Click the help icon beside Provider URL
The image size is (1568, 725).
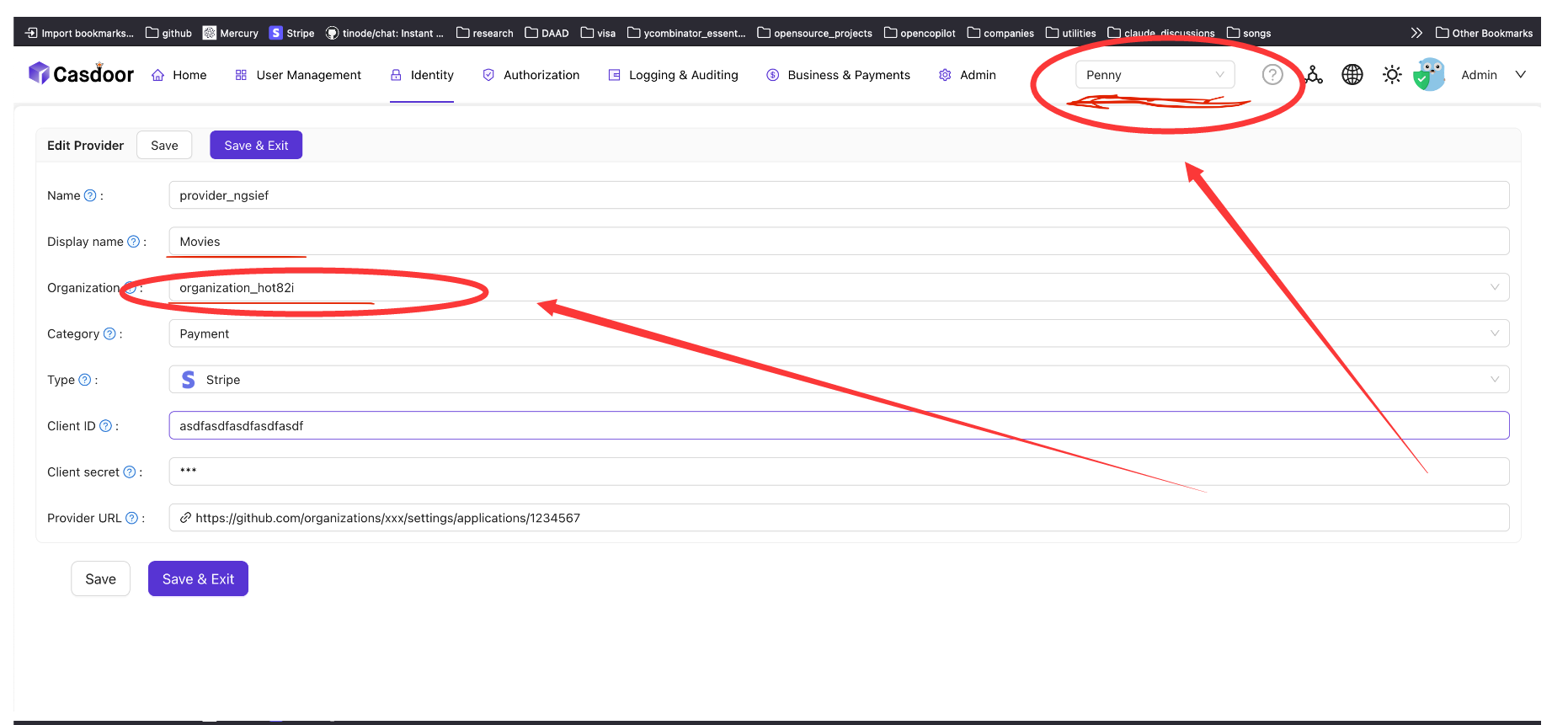coord(132,518)
